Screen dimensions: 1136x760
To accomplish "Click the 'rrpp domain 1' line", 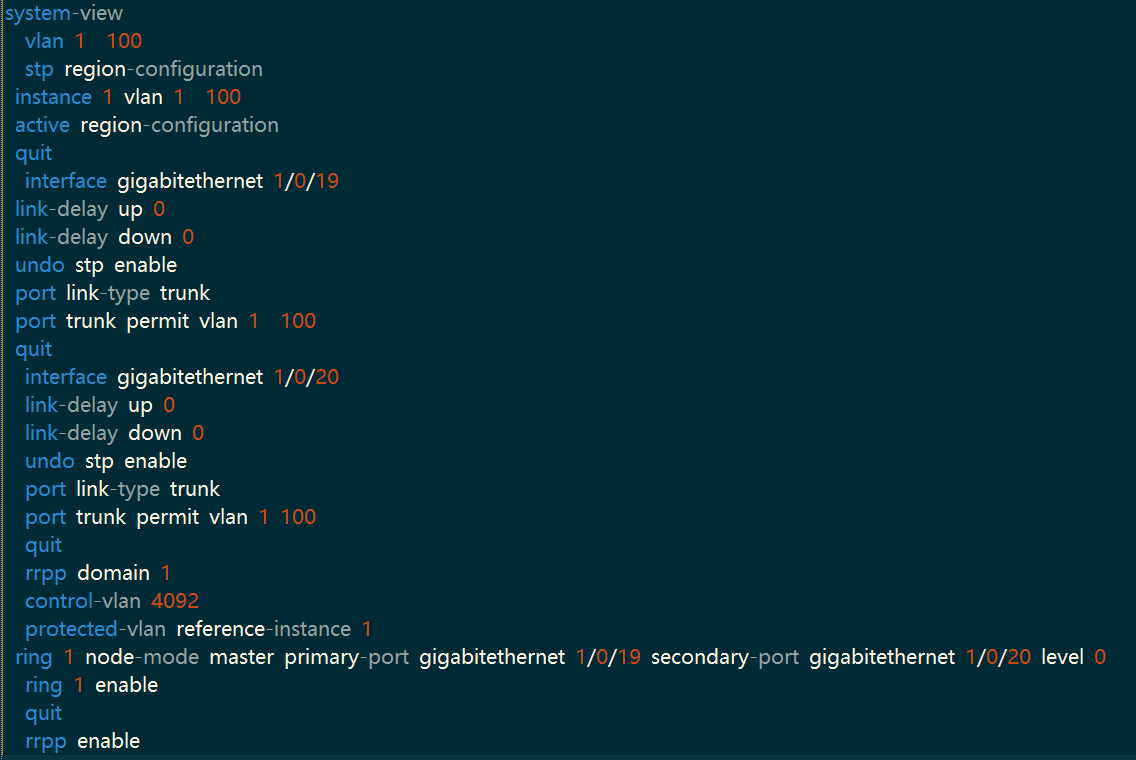I will [97, 573].
